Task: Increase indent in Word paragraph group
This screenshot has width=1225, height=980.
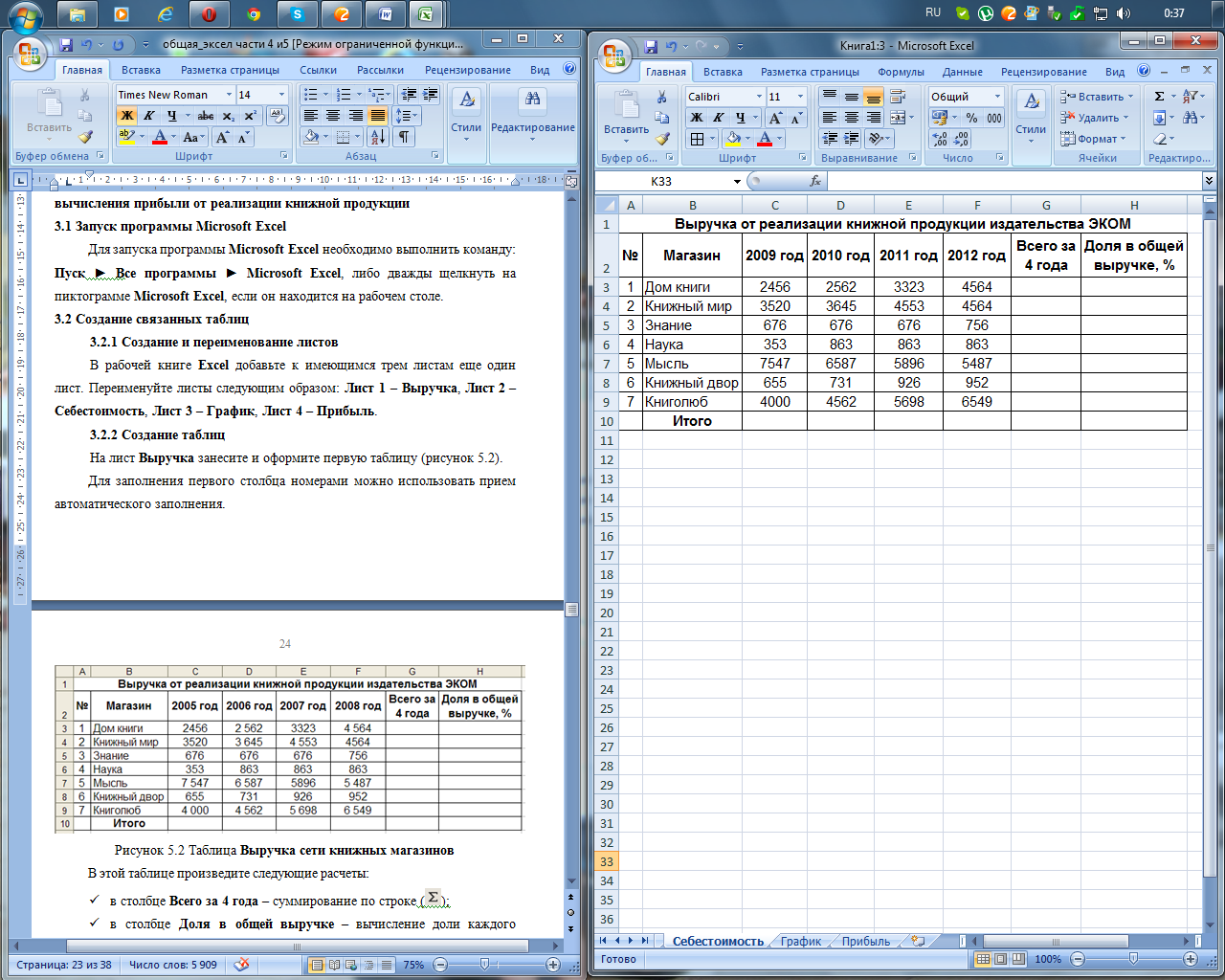Action: click(431, 94)
